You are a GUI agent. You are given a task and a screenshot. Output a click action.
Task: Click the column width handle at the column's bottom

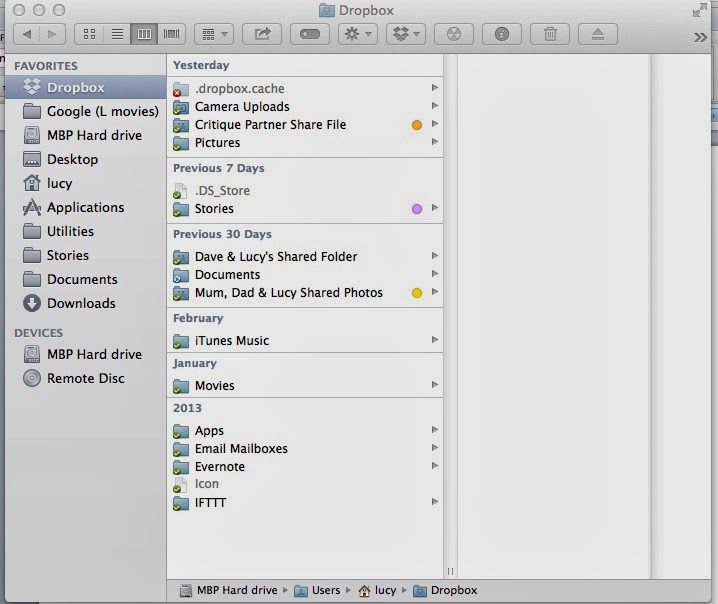451,571
